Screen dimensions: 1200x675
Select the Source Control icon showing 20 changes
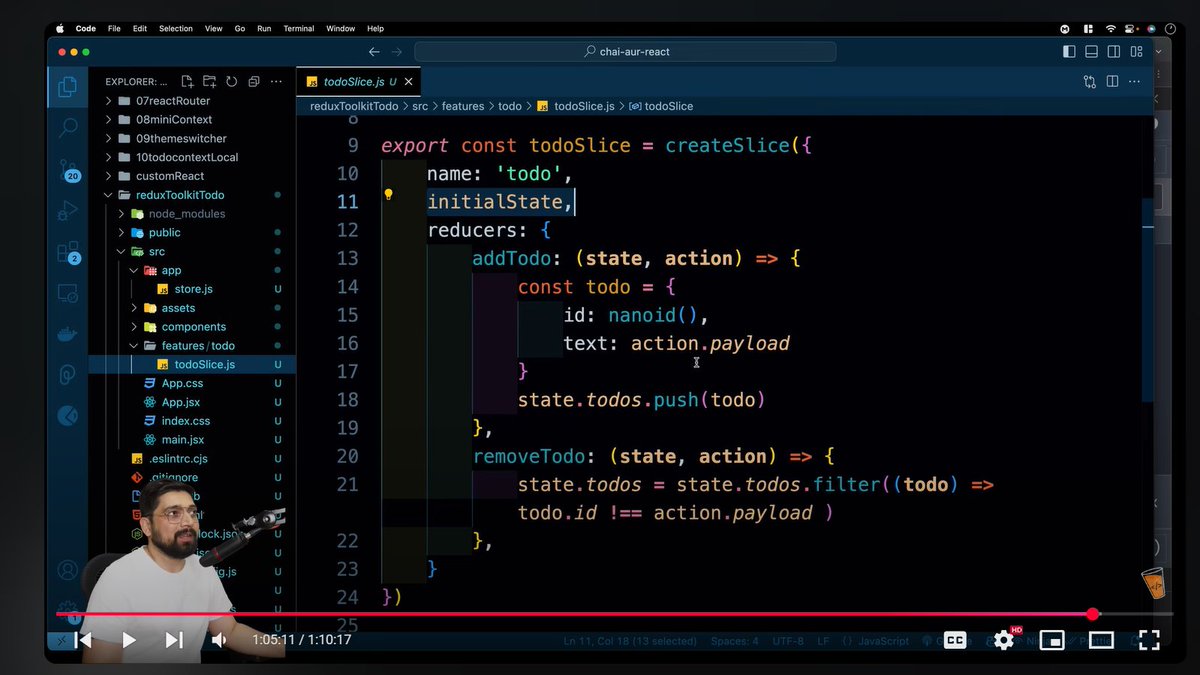pyautogui.click(x=67, y=168)
